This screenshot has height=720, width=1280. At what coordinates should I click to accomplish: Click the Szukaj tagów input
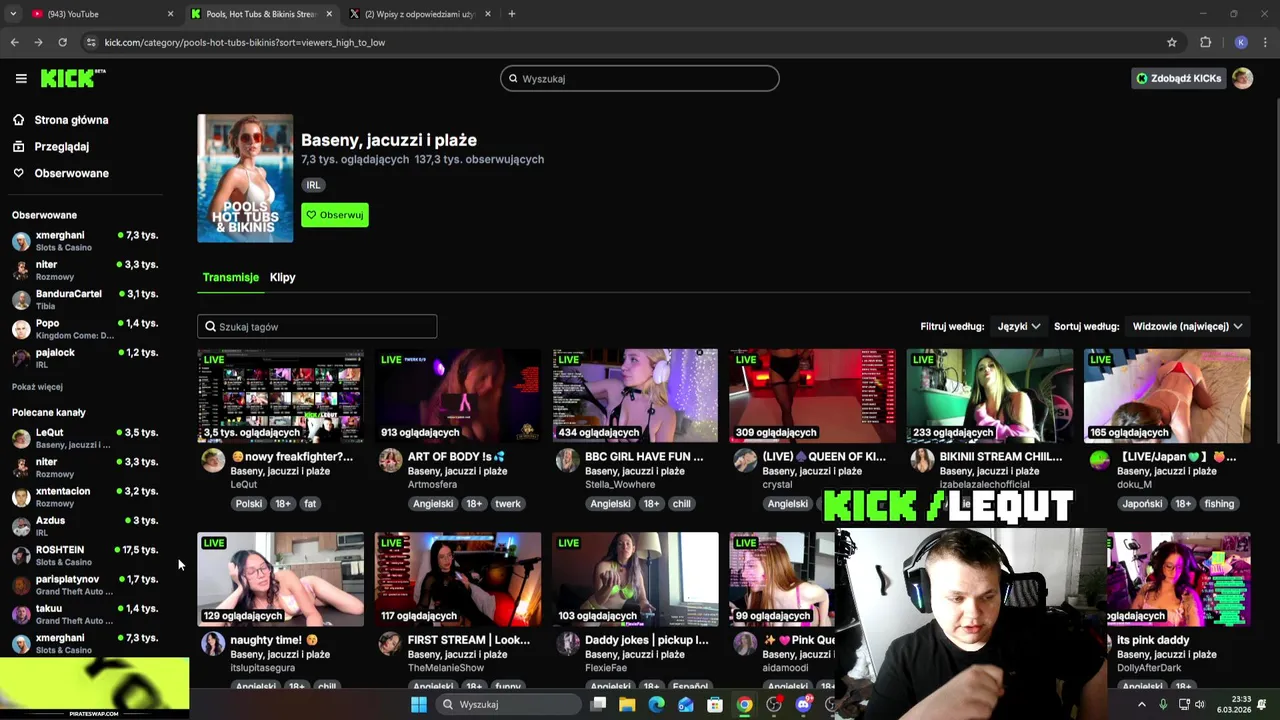tap(317, 327)
